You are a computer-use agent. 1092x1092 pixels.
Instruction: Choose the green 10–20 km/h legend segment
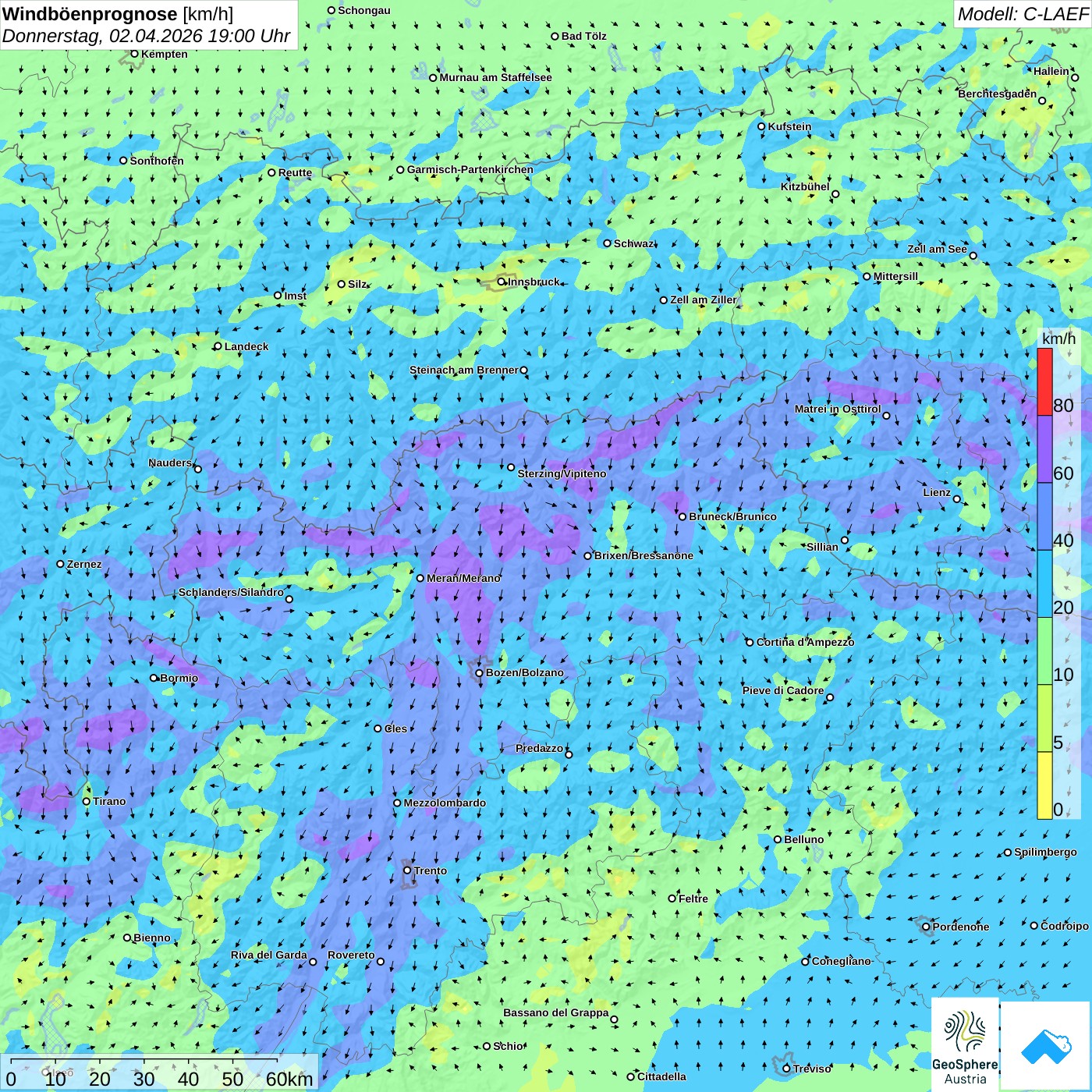(1044, 651)
